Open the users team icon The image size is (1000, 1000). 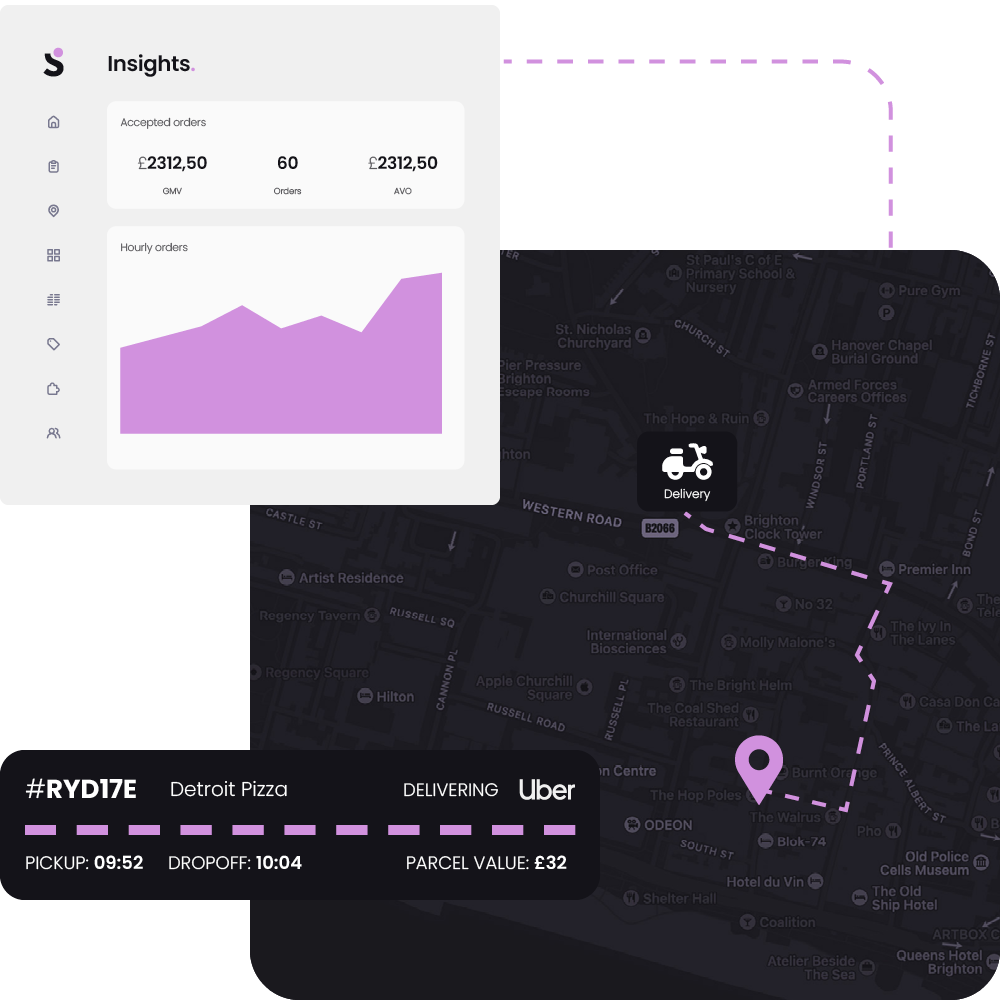(x=54, y=433)
